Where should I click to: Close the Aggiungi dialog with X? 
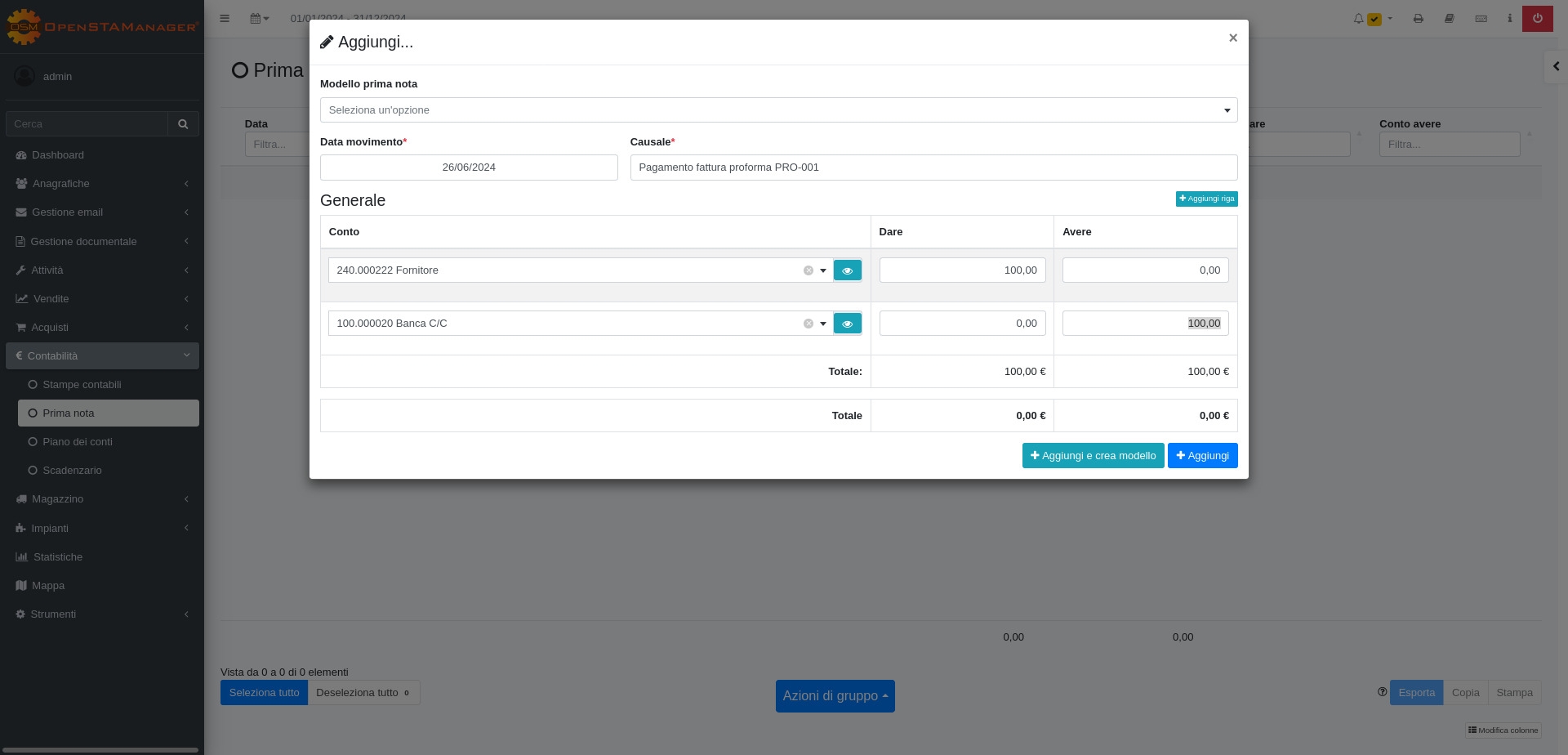click(x=1232, y=38)
